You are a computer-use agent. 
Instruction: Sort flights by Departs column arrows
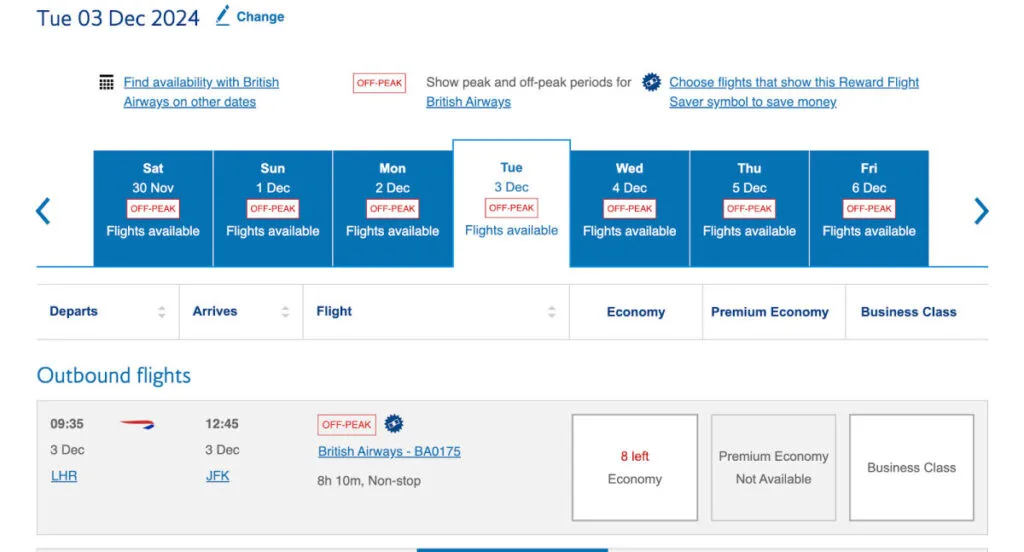pyautogui.click(x=161, y=312)
